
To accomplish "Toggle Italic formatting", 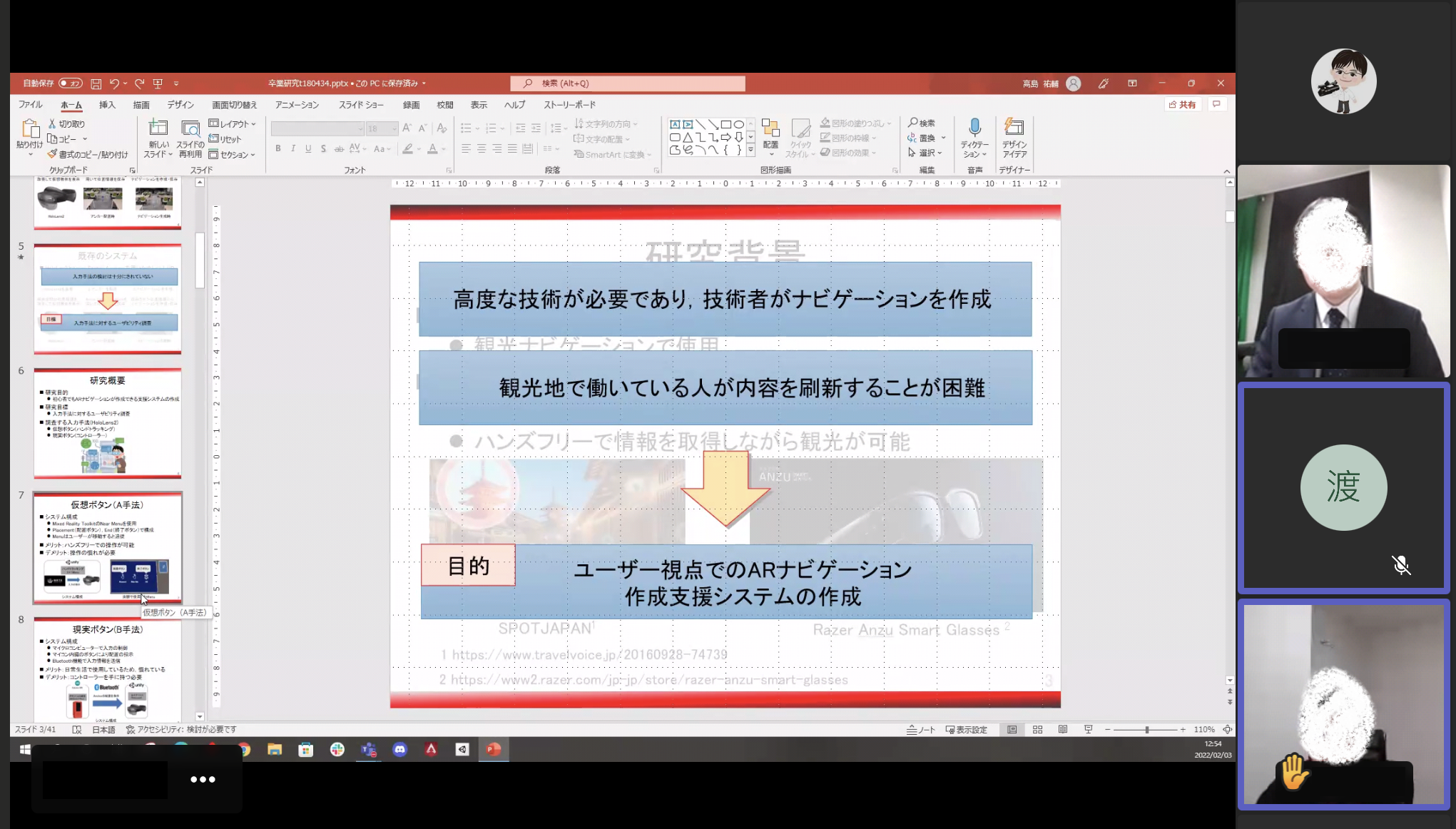I will tap(293, 148).
